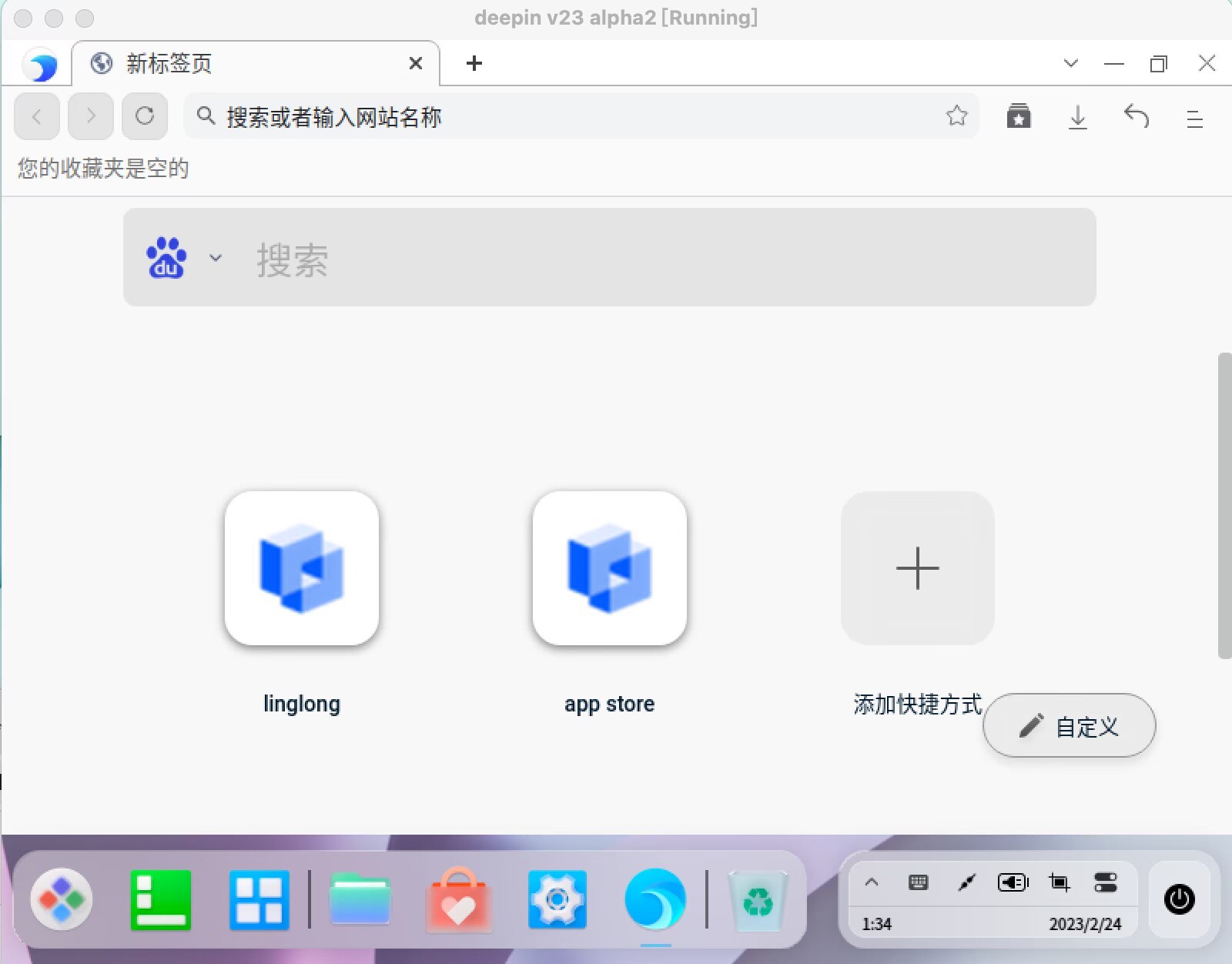The image size is (1232, 964).
Task: Click the battery tray icon
Action: pos(1013,882)
